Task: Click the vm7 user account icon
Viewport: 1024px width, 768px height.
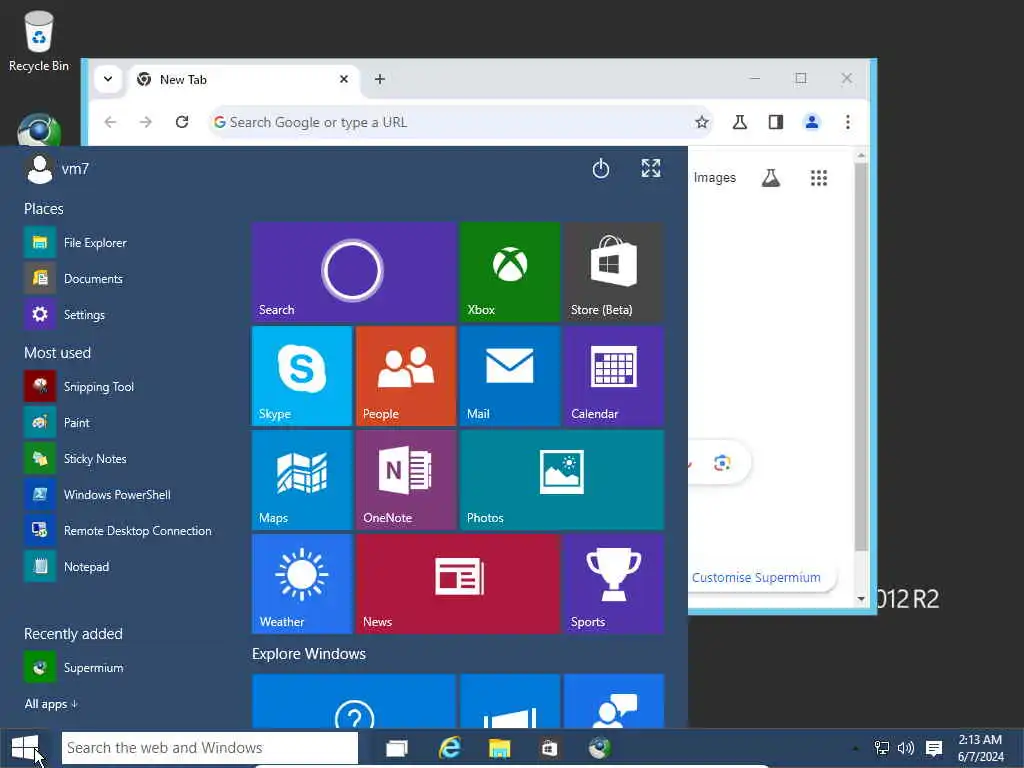Action: tap(39, 169)
